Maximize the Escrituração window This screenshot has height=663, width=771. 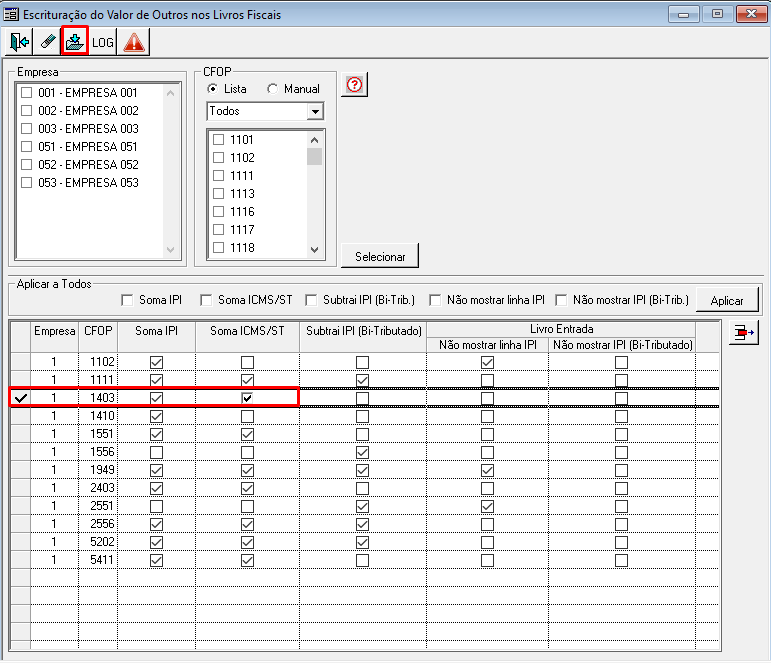coord(717,14)
